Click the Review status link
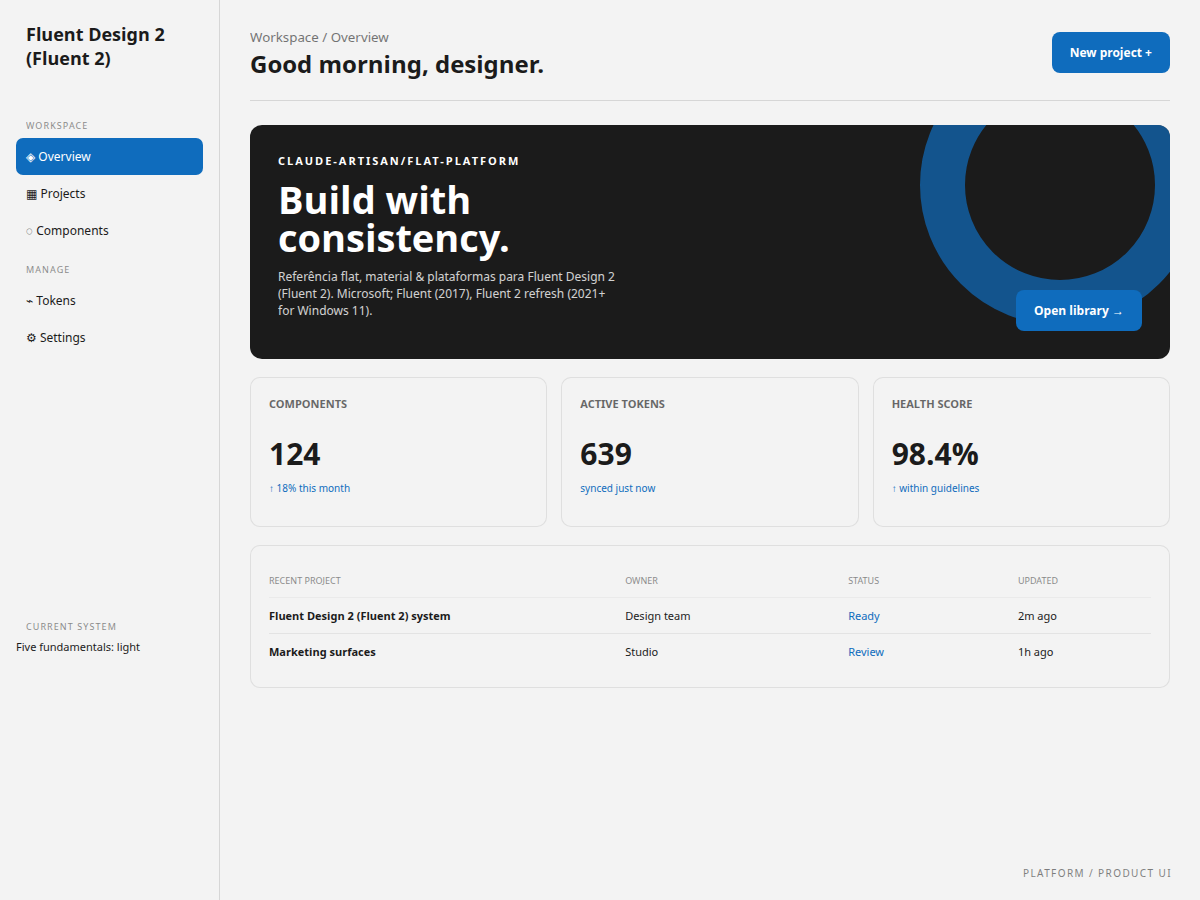 866,652
